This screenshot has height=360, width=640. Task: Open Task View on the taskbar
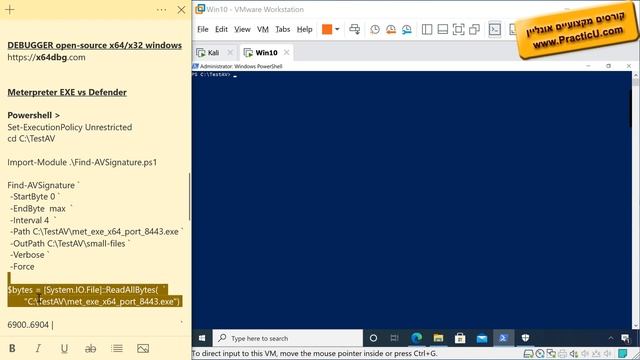(394, 338)
